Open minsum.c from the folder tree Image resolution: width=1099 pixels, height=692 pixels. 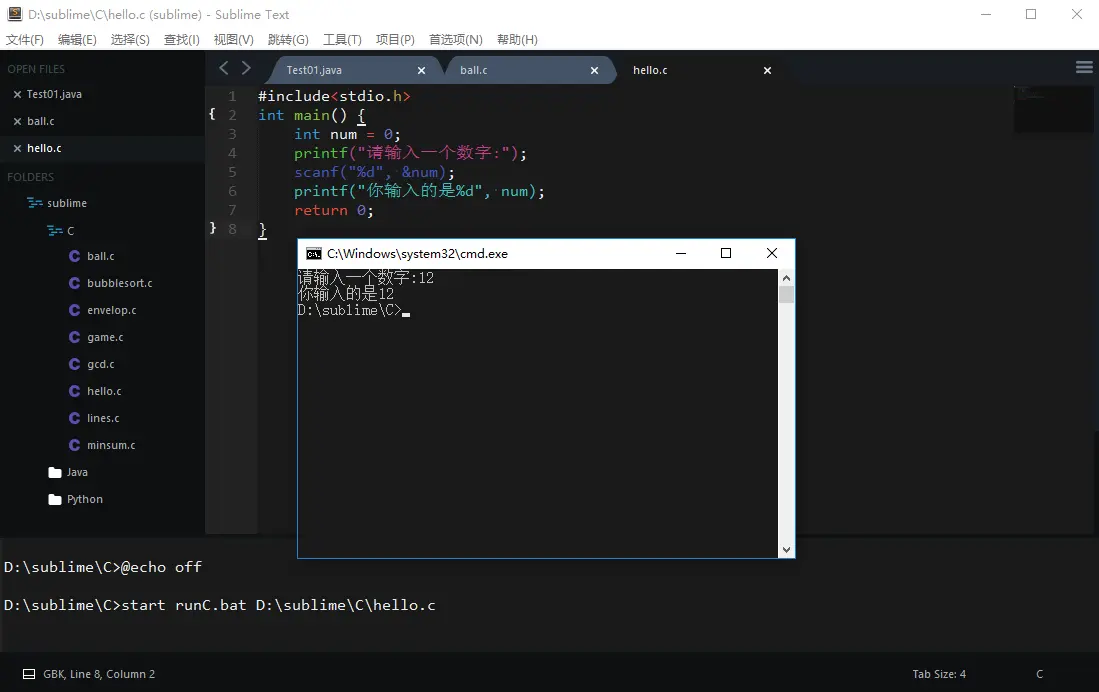(x=111, y=445)
